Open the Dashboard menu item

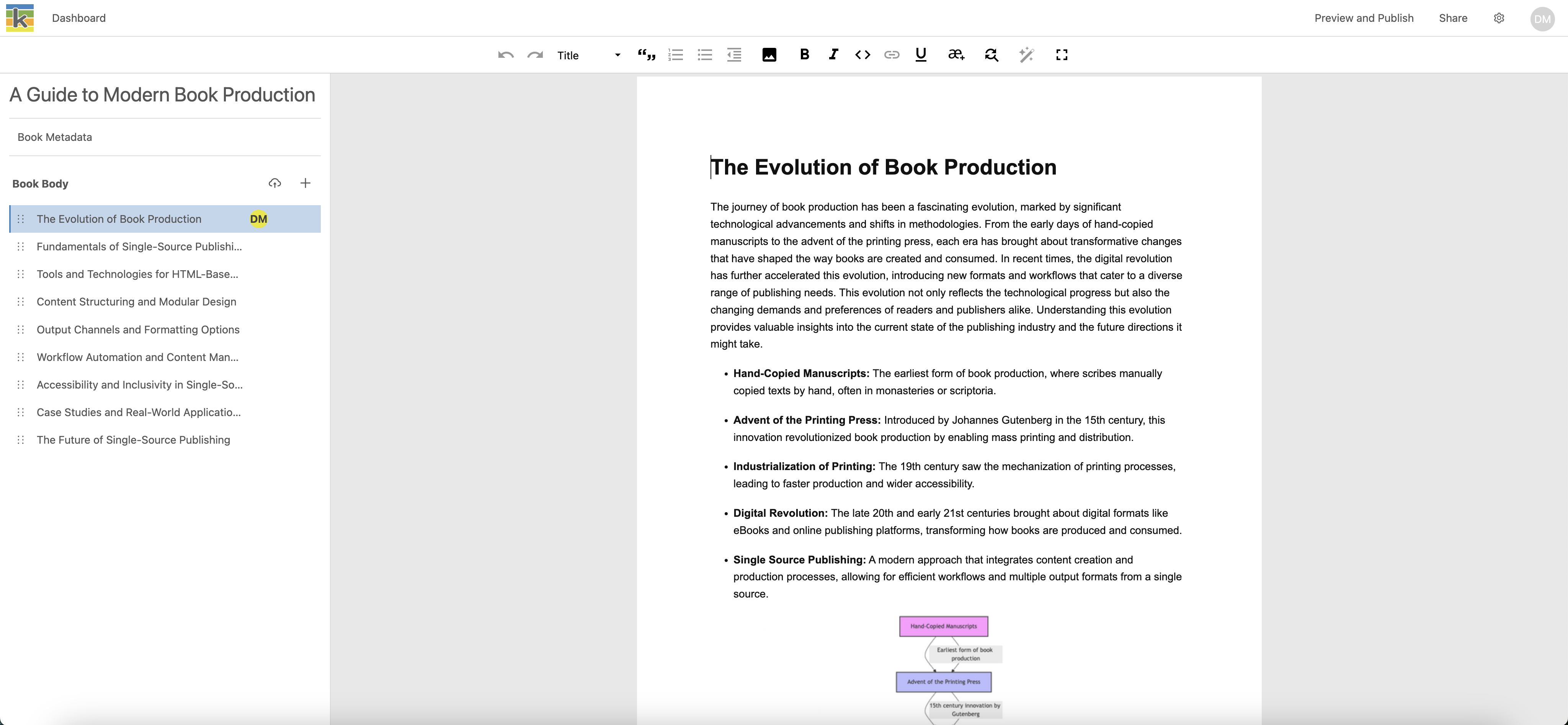tap(79, 18)
